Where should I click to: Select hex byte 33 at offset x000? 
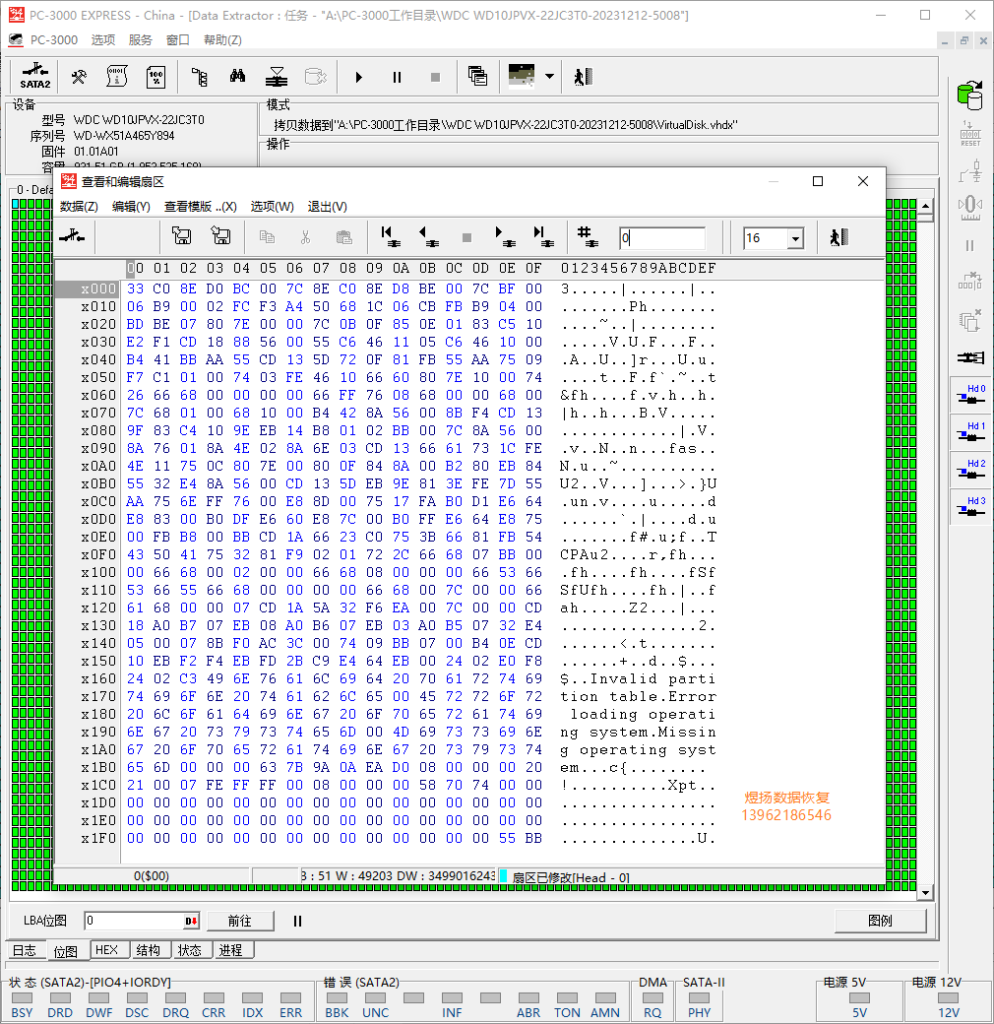click(135, 289)
